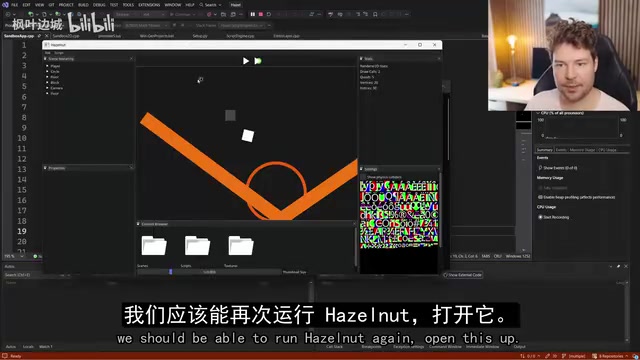Screen dimensions: 640x360
Task: Open the Textures folder in Content Browser
Action: pos(241,246)
